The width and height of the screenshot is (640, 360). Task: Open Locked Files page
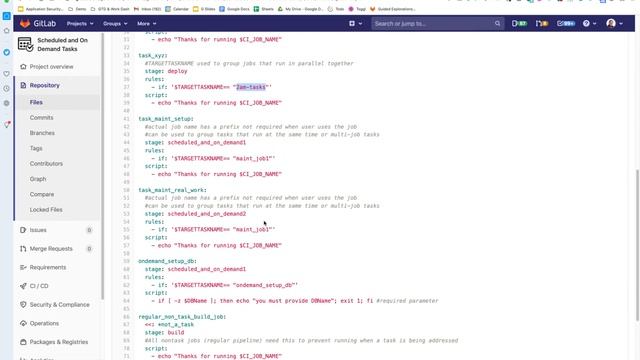pyautogui.click(x=46, y=210)
